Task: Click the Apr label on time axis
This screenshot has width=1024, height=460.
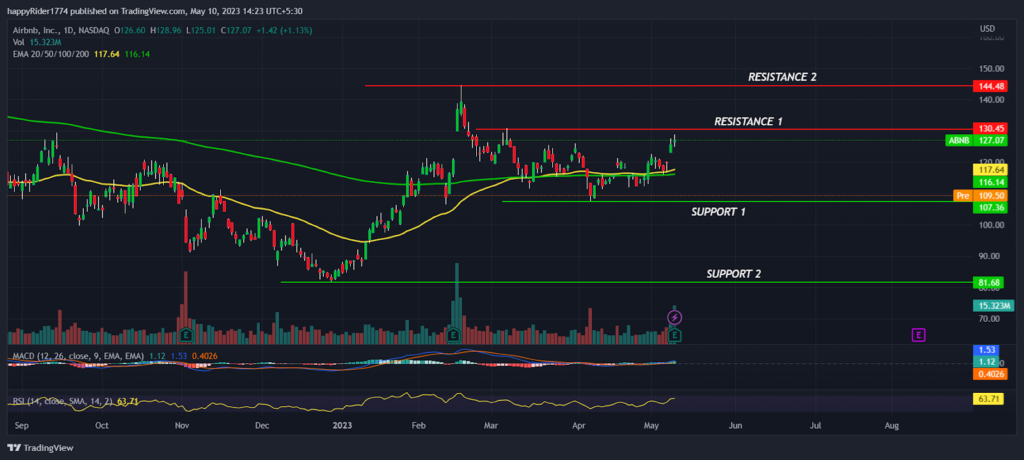Action: point(579,425)
